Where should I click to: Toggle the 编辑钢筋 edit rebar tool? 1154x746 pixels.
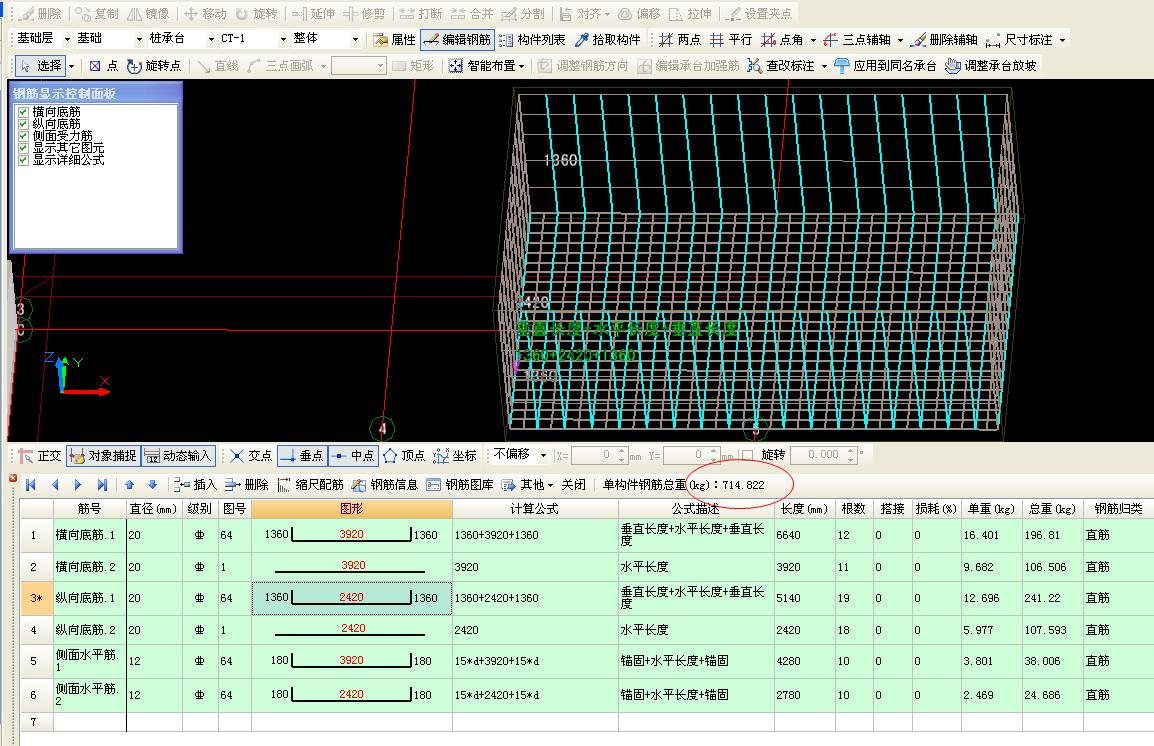pos(457,40)
